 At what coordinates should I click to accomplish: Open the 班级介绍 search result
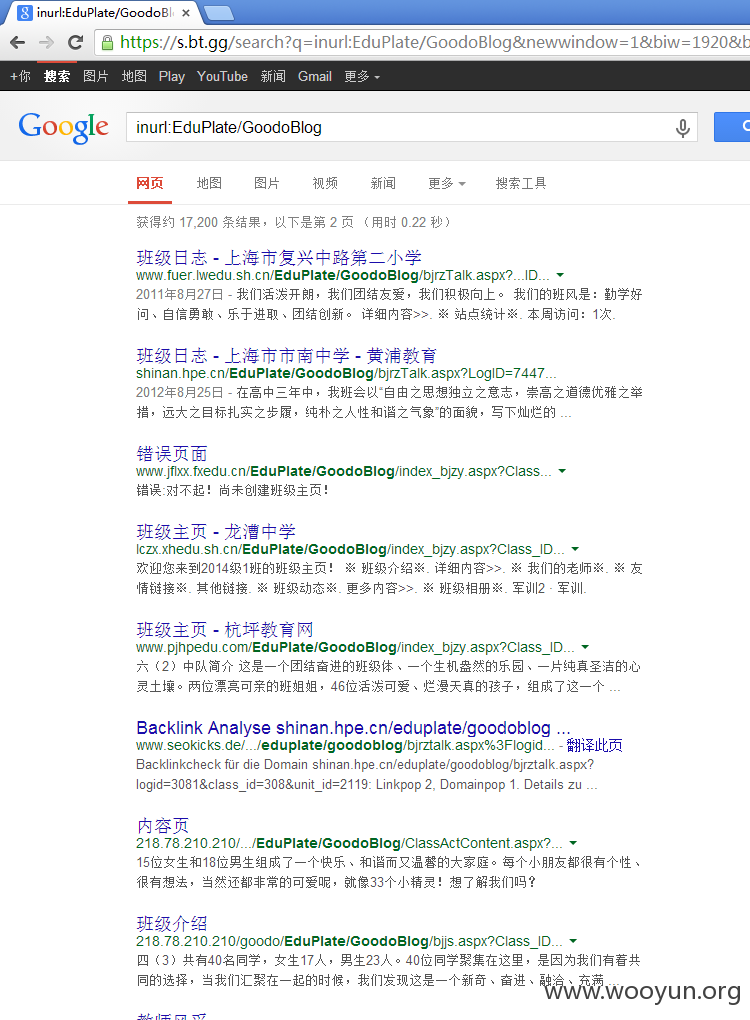(x=172, y=924)
